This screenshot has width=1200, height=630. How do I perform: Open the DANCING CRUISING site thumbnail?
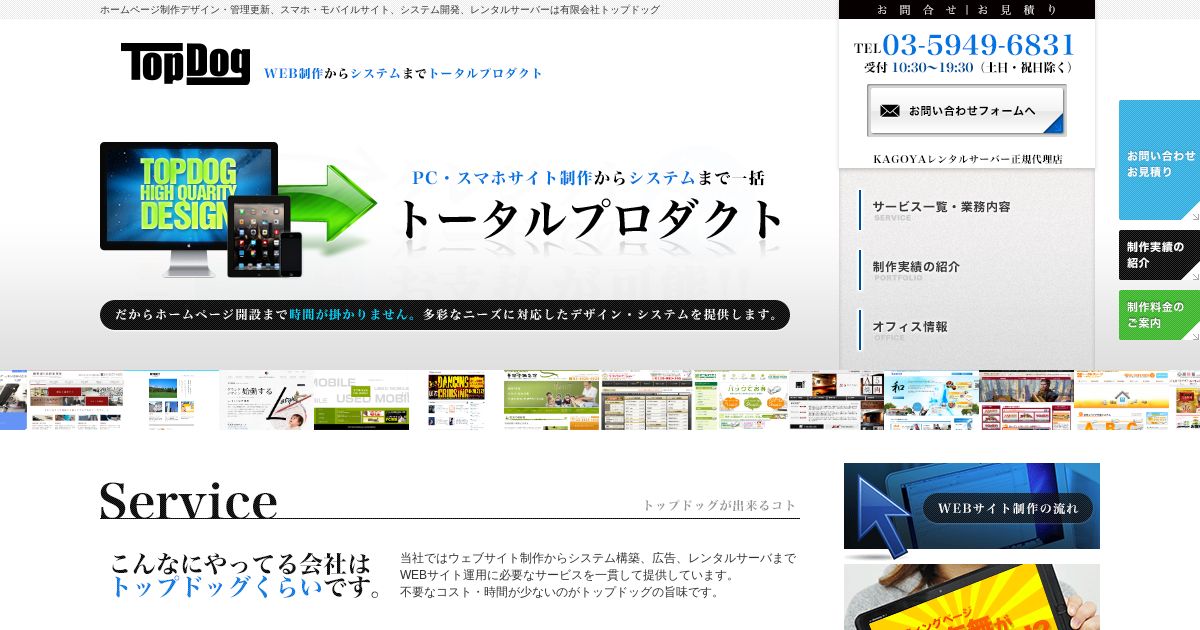tap(456, 400)
